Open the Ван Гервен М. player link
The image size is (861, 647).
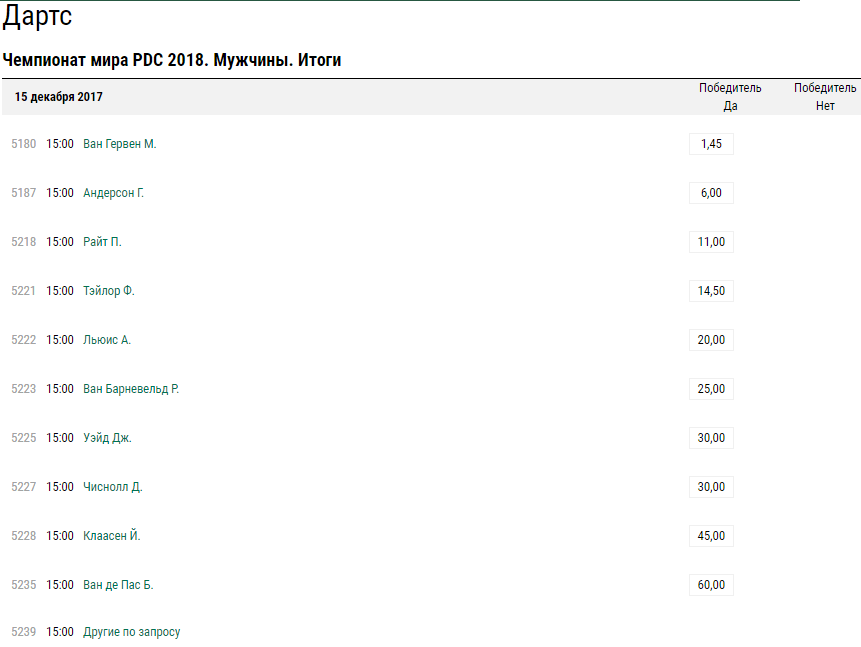point(120,144)
